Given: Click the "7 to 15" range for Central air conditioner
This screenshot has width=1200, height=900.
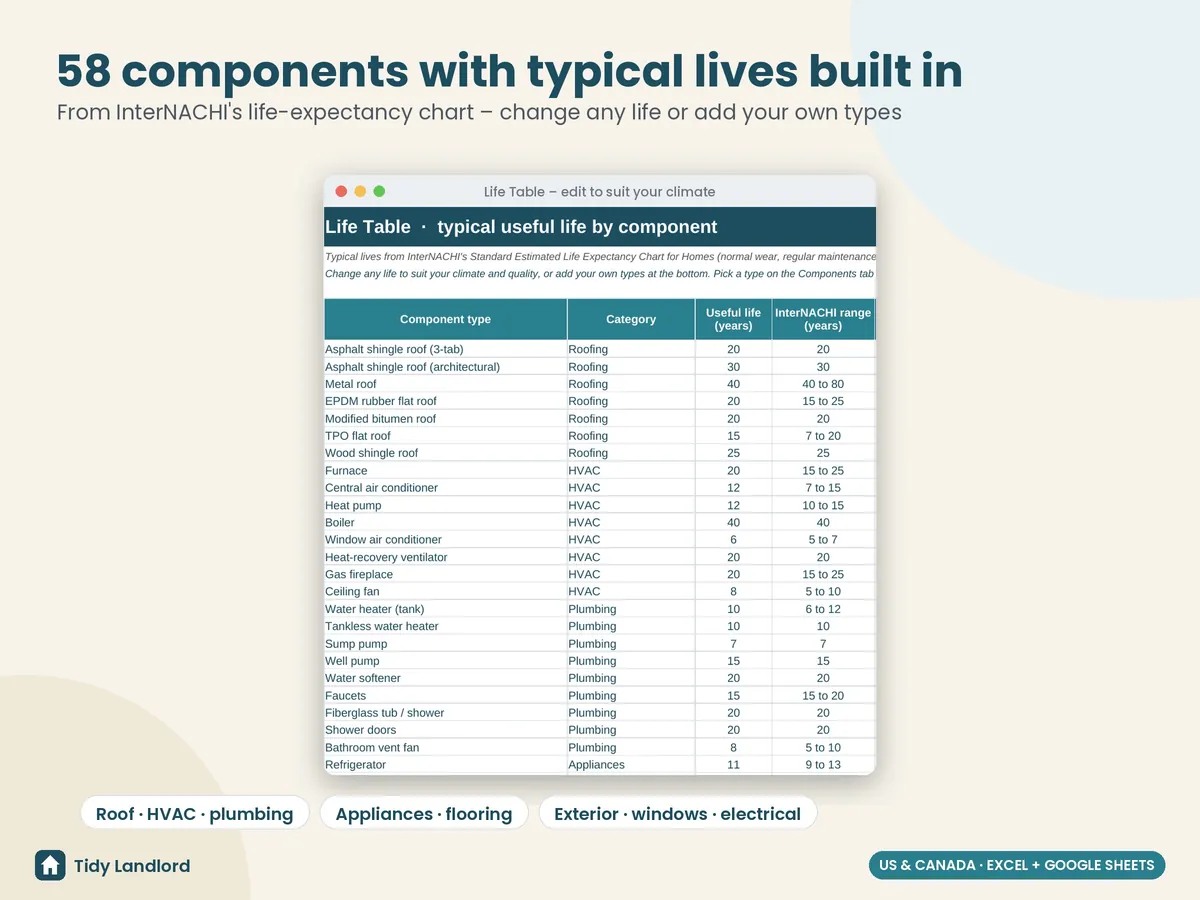Looking at the screenshot, I should [823, 488].
